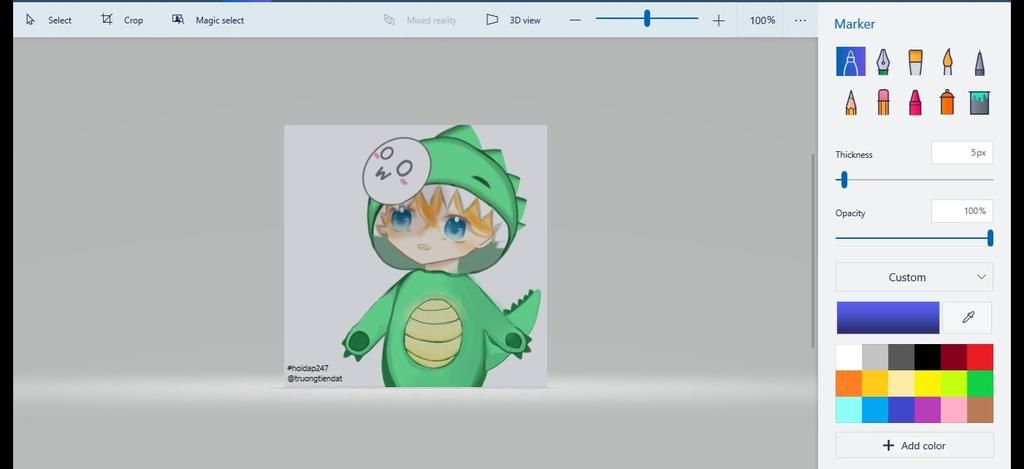Pick the black color swatch

(x=927, y=357)
